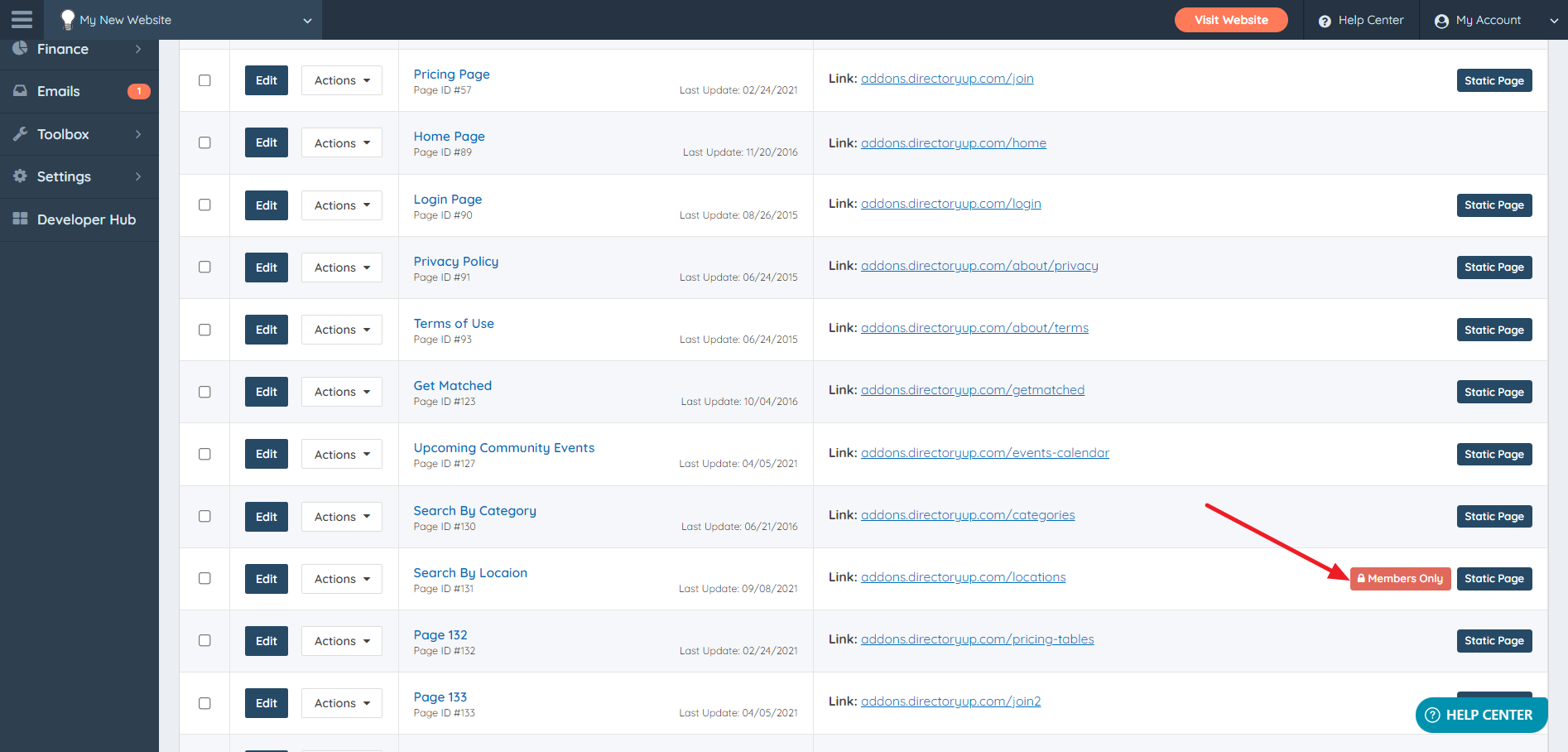Click the lightbulb website logo icon

tap(68, 20)
